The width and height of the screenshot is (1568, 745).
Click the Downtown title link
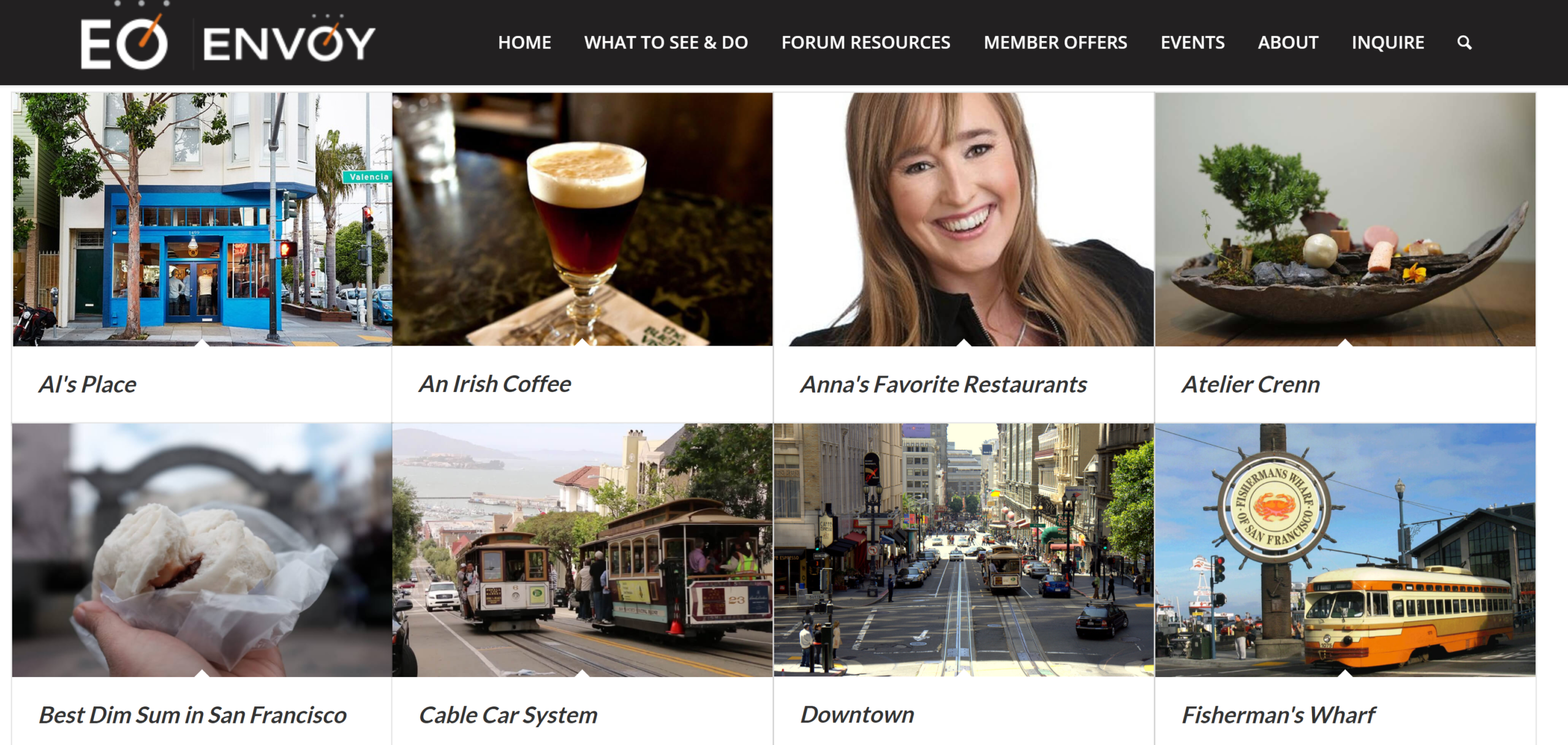(x=857, y=715)
